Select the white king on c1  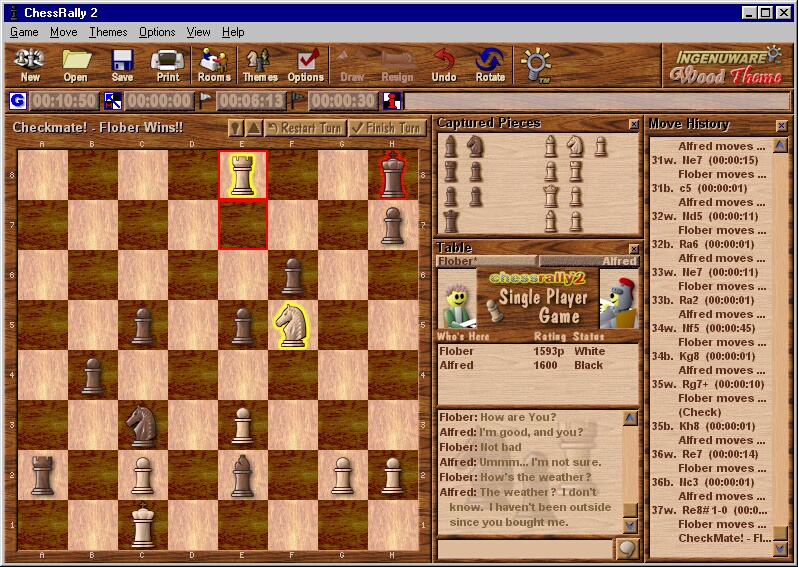point(142,525)
